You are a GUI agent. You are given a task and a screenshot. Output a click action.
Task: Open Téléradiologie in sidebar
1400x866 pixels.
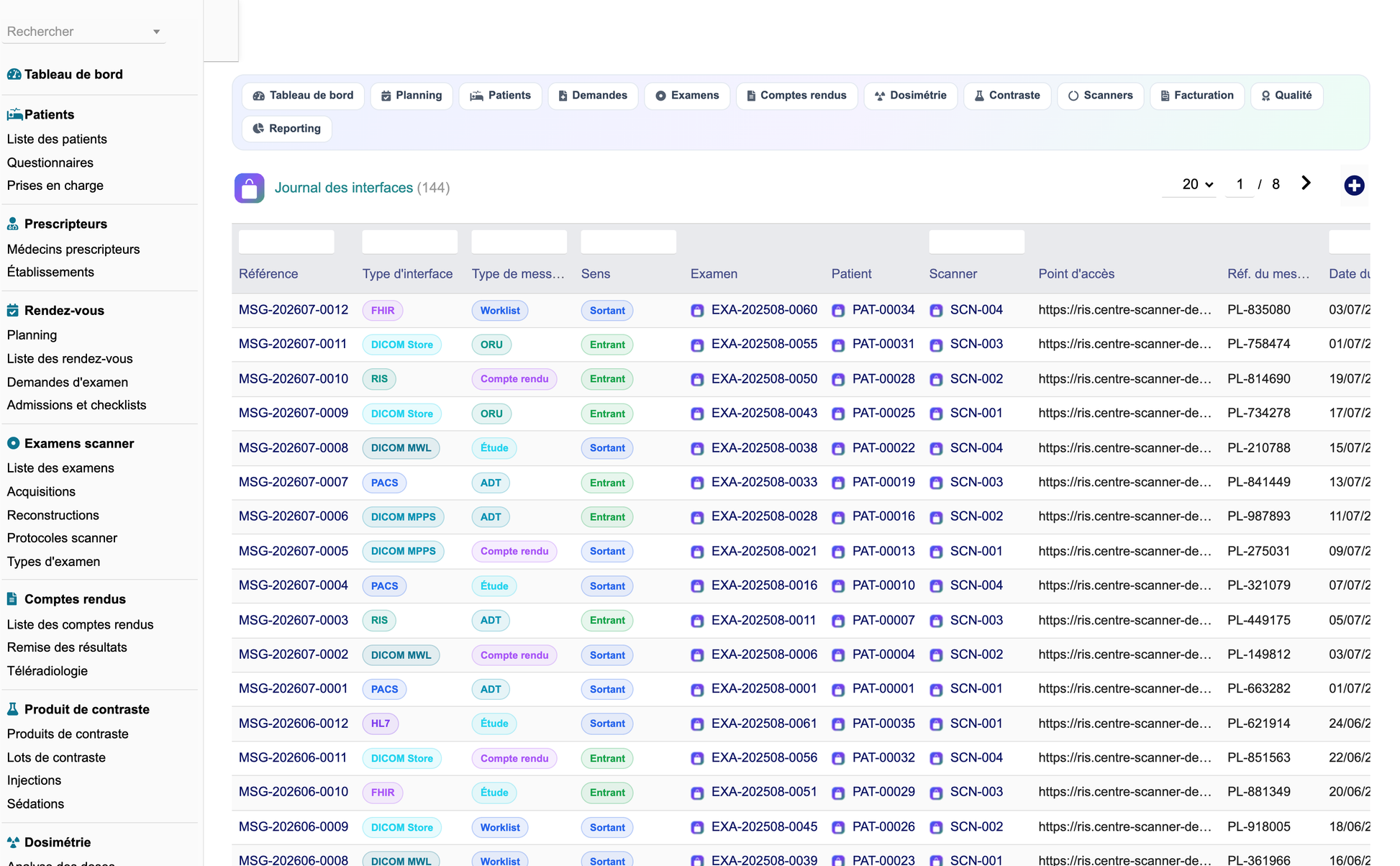point(47,671)
